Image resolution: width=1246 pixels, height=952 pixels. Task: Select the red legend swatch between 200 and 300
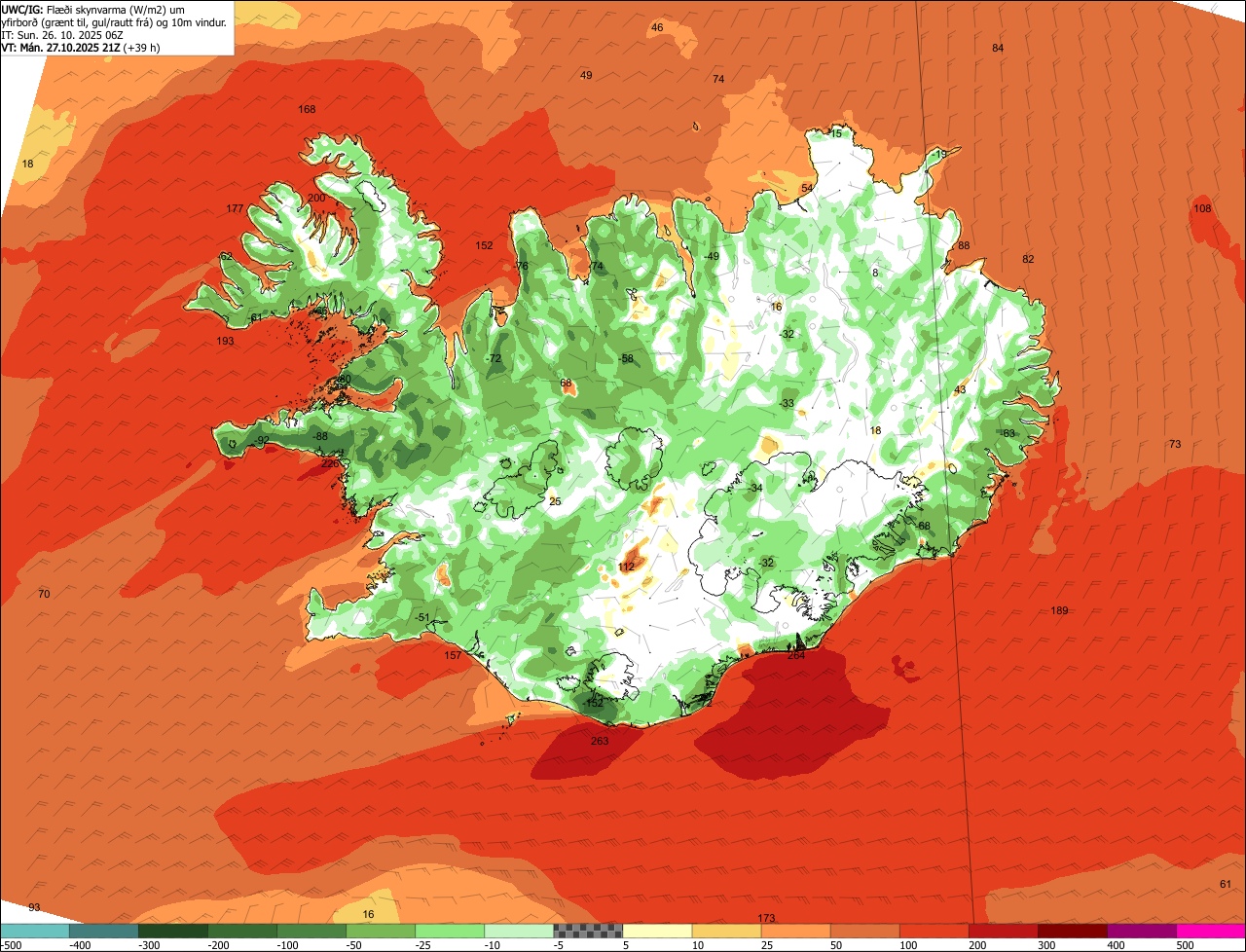[x=1004, y=932]
